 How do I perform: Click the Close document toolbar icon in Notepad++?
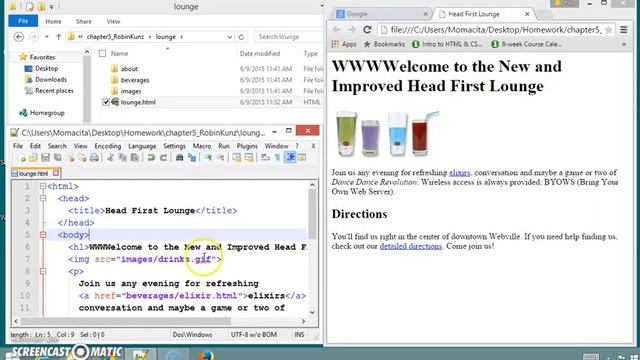[x=71, y=158]
